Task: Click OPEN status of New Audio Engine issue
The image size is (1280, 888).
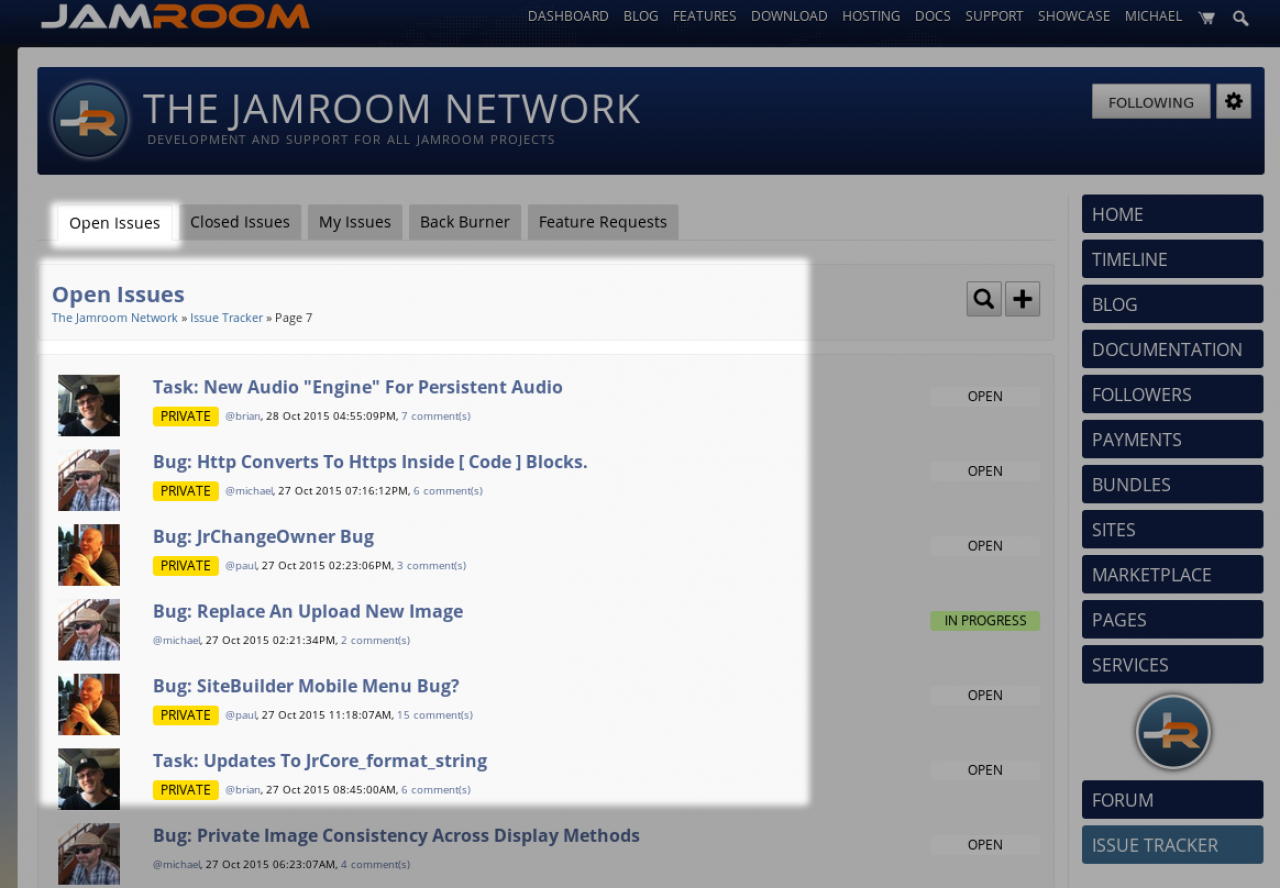Action: click(x=985, y=397)
